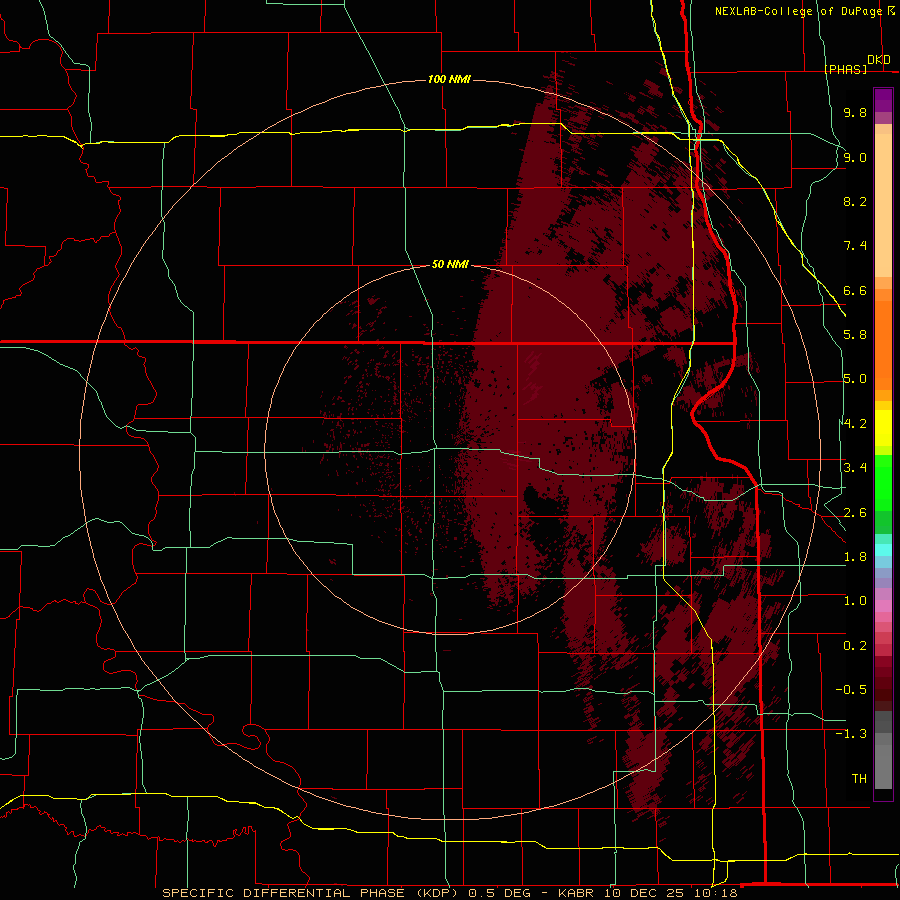Select "0.5 DEG" in the bottom caption
The image size is (900, 900).
point(499,893)
